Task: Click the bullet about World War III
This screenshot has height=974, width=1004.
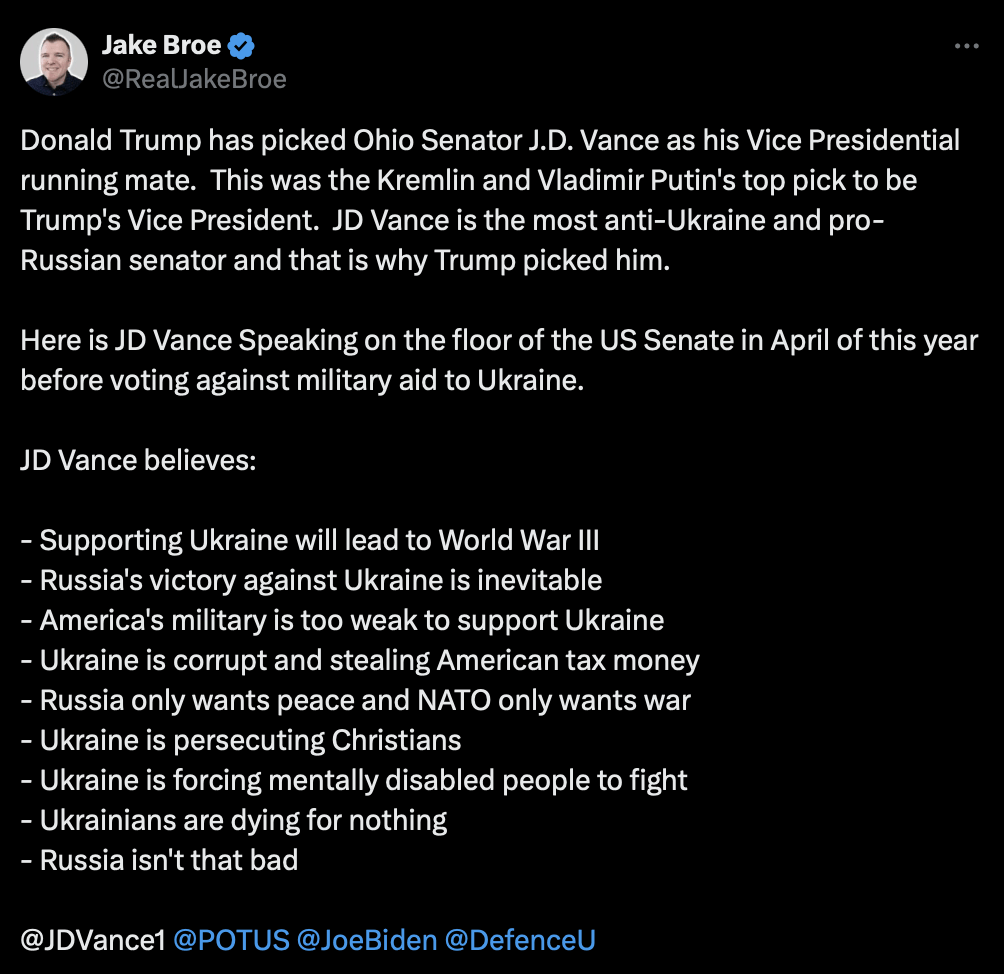Action: (310, 540)
